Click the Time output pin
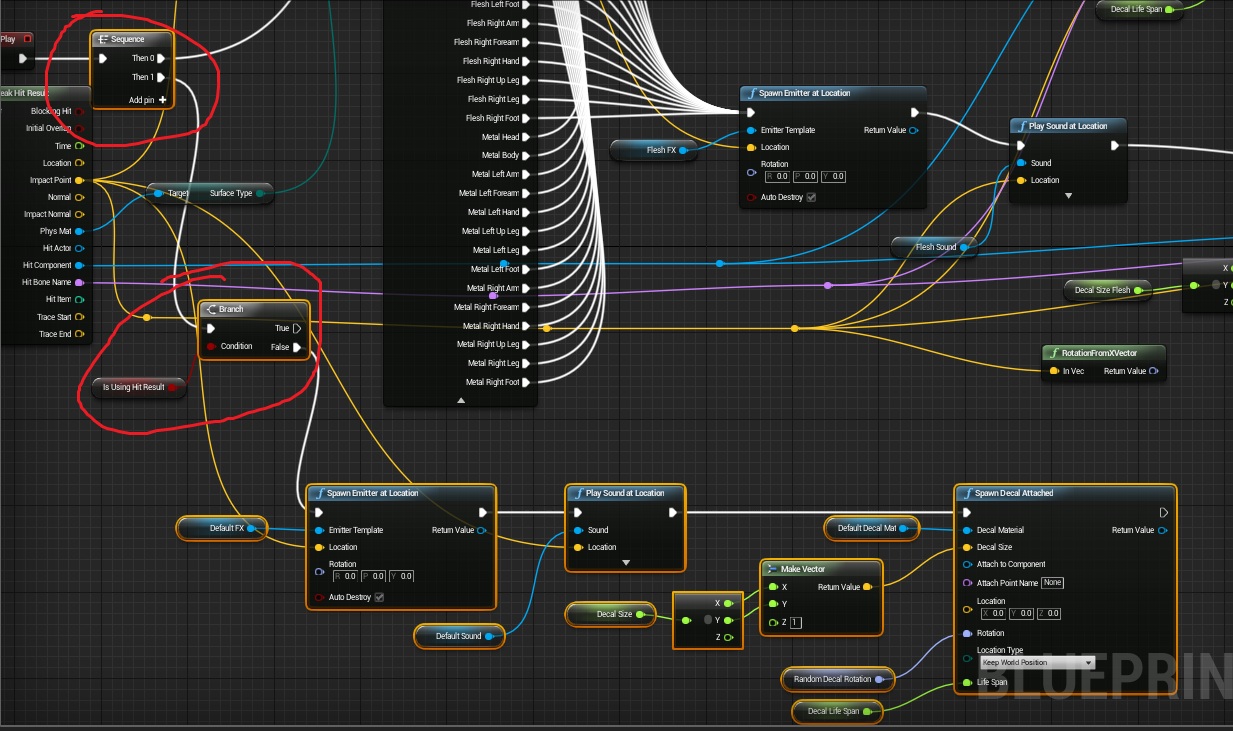The width and height of the screenshot is (1233, 731). click(79, 146)
